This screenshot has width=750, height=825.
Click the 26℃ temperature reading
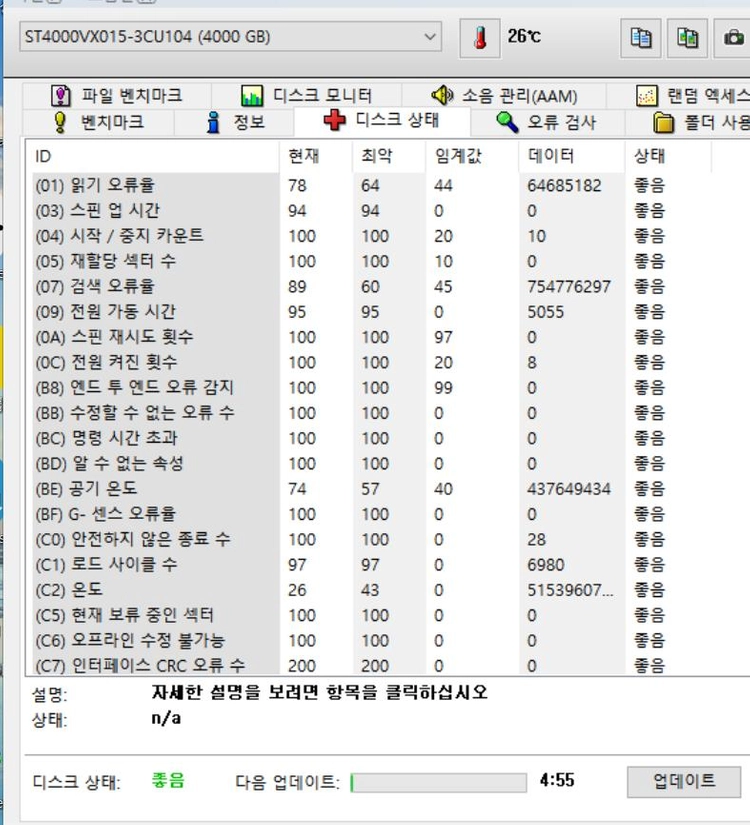[524, 36]
